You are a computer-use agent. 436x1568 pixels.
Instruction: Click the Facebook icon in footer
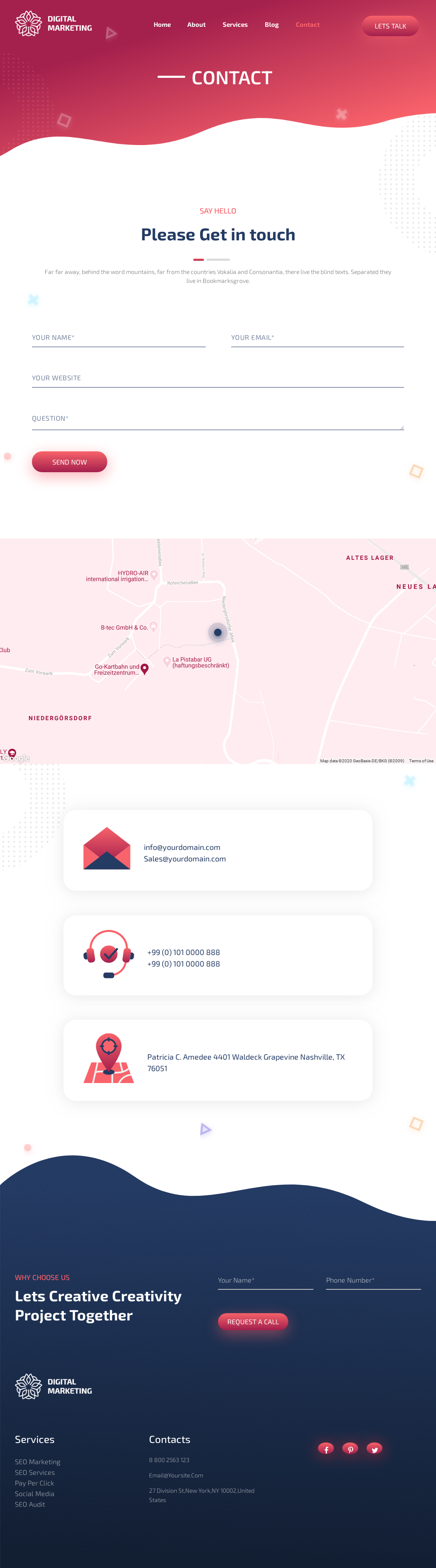(326, 1449)
